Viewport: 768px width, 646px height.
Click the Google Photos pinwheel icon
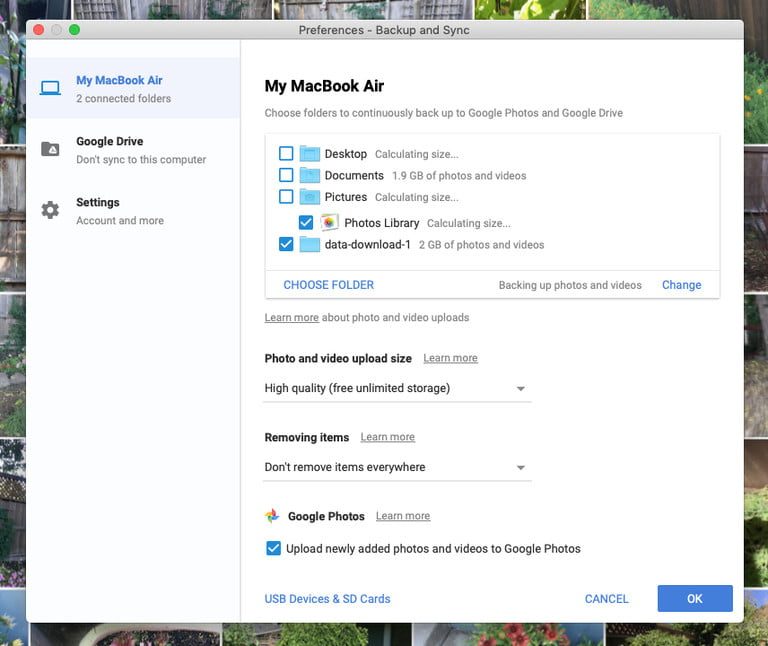pos(272,516)
